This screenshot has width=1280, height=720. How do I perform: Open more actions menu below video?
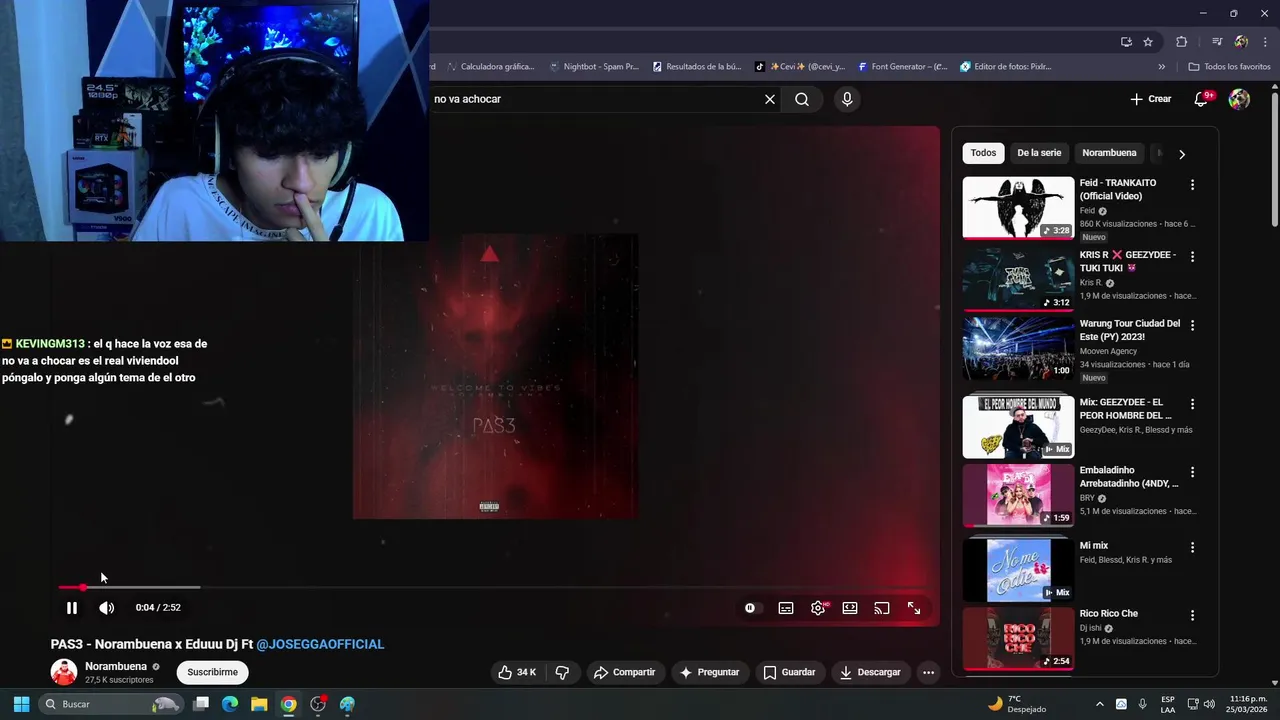[928, 672]
